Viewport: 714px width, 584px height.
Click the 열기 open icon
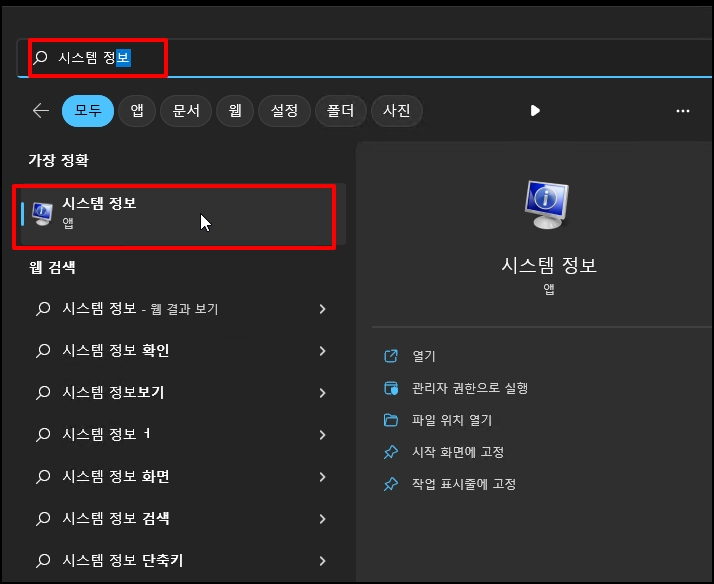[x=391, y=356]
